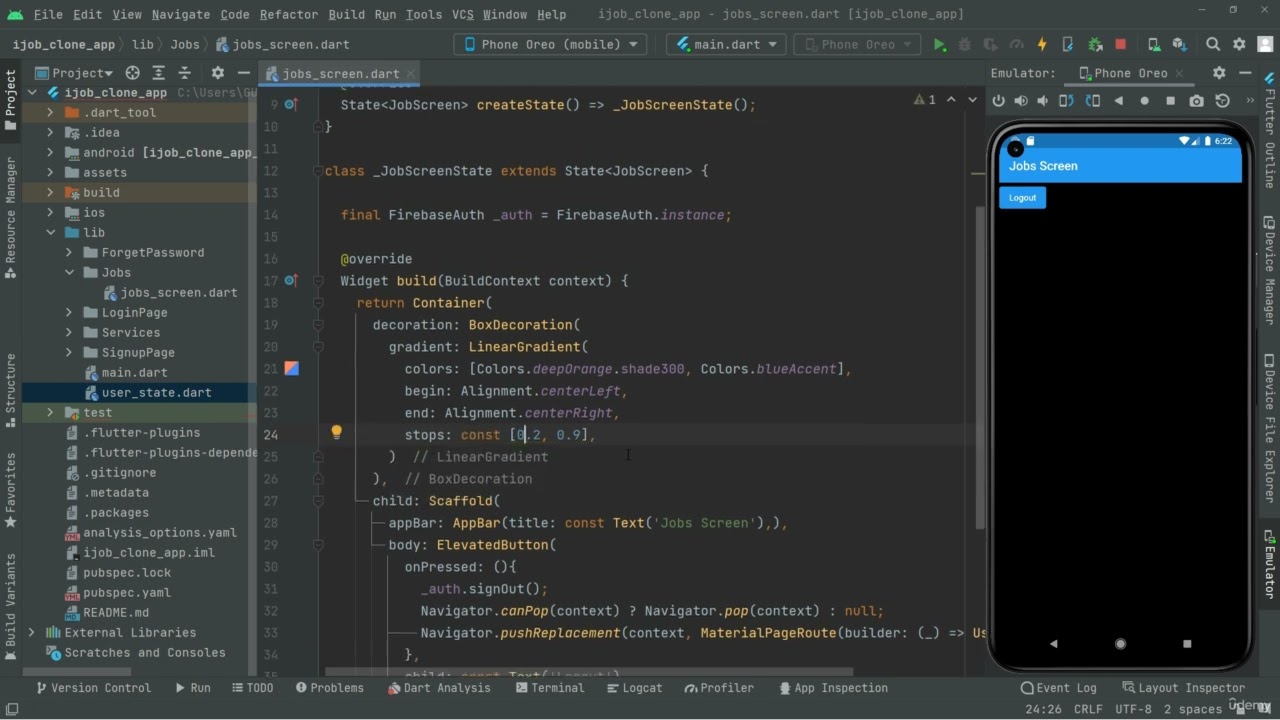
Task: Open IDE settings gear in main toolbar
Action: [1240, 44]
